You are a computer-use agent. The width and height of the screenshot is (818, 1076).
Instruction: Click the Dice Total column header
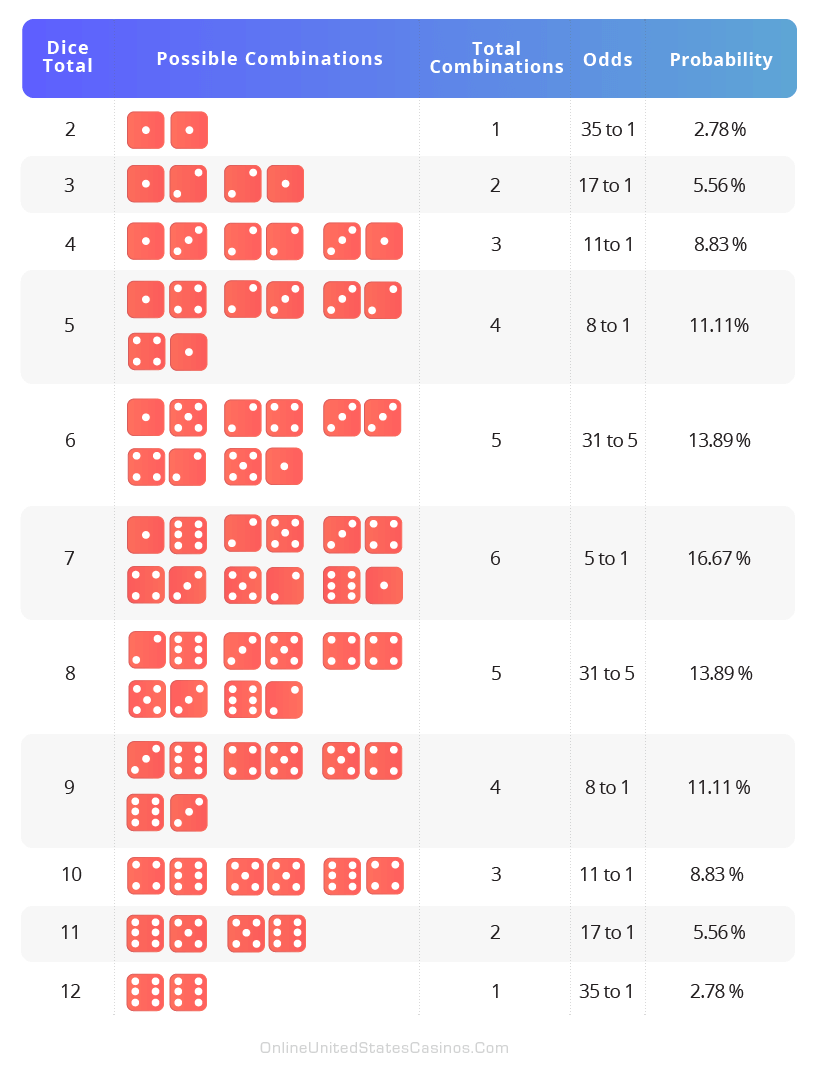click(68, 57)
